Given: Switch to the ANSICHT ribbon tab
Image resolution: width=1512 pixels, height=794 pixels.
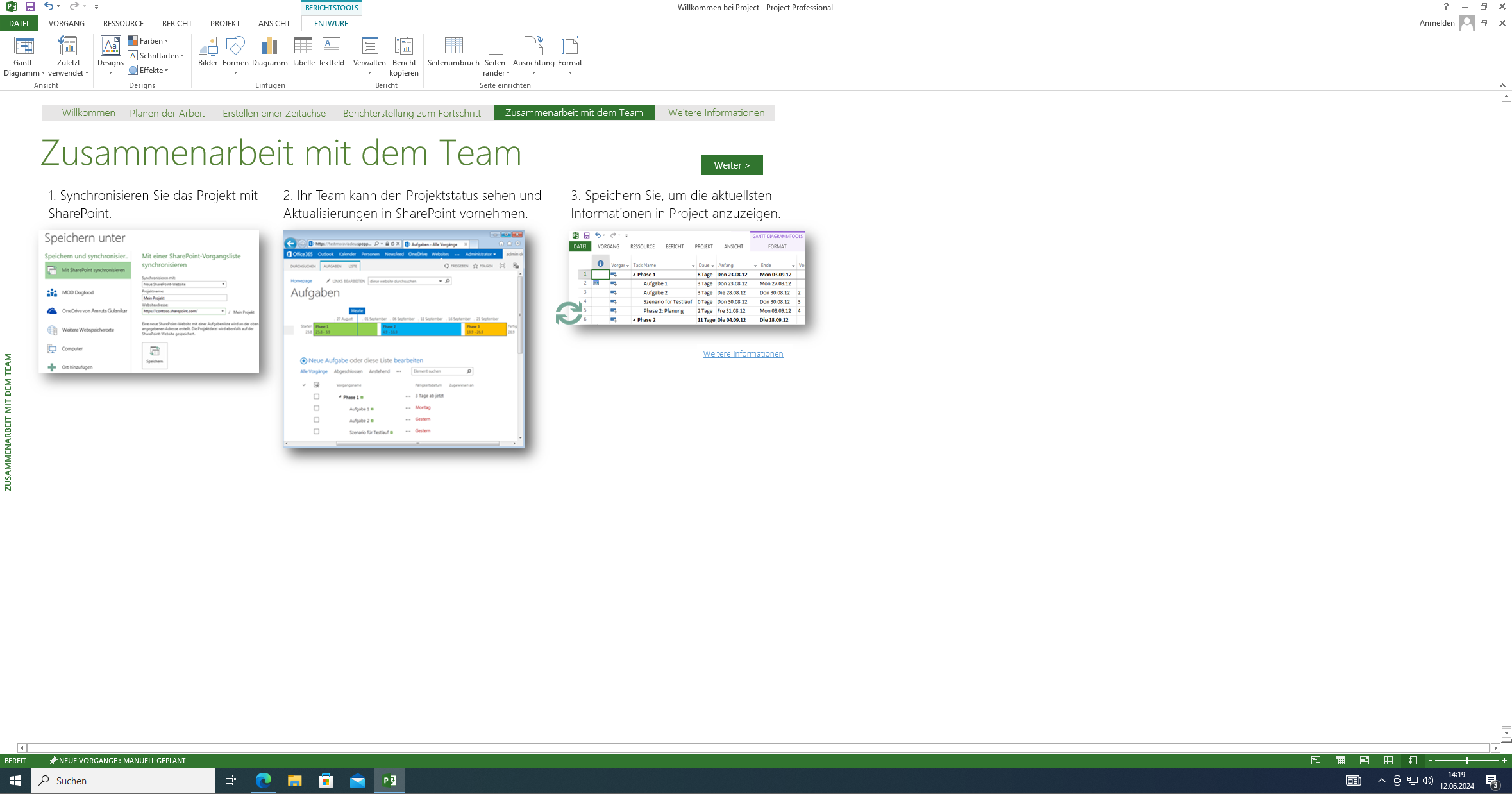Looking at the screenshot, I should 274,23.
